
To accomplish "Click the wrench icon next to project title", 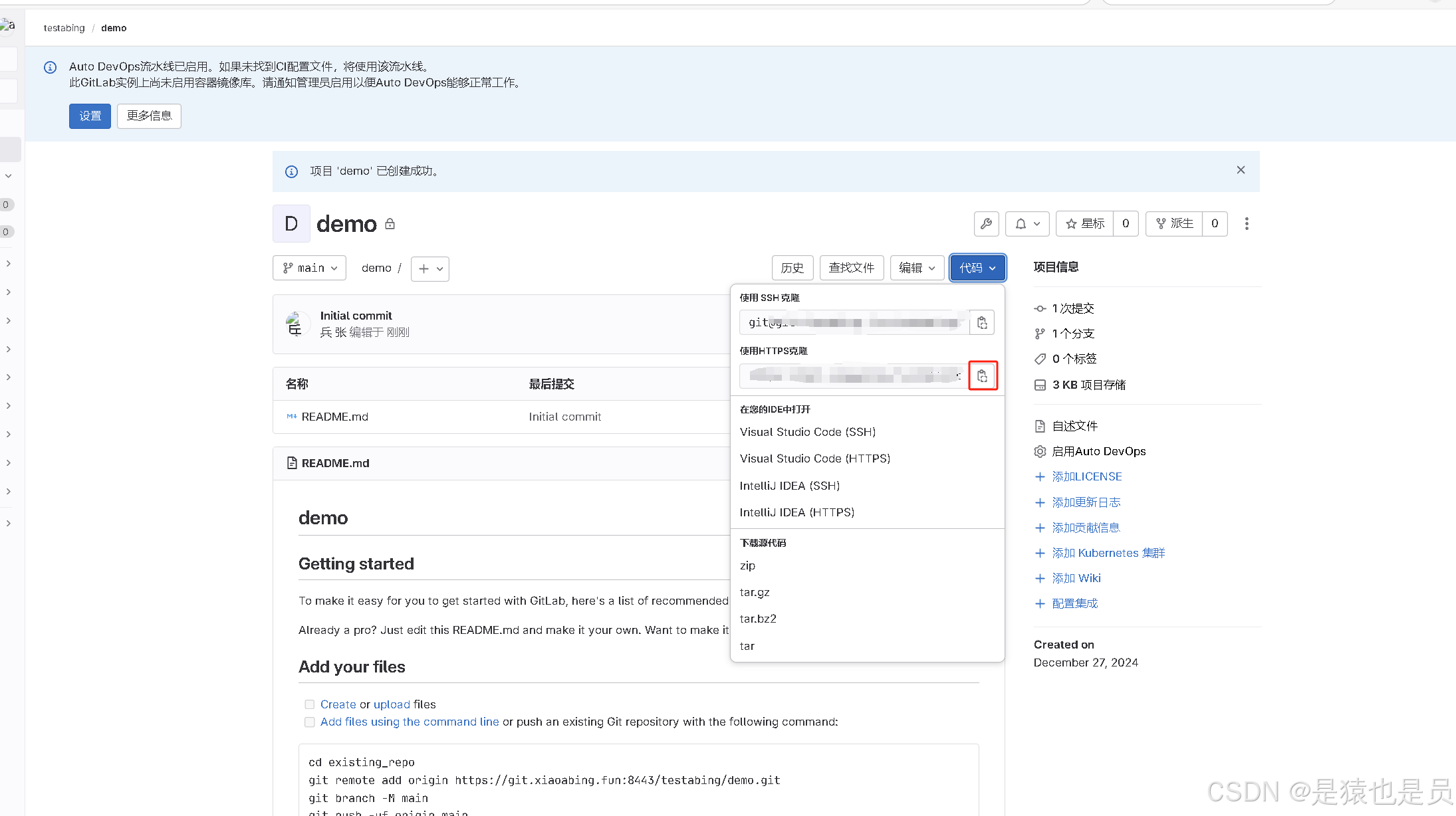I will click(x=986, y=224).
